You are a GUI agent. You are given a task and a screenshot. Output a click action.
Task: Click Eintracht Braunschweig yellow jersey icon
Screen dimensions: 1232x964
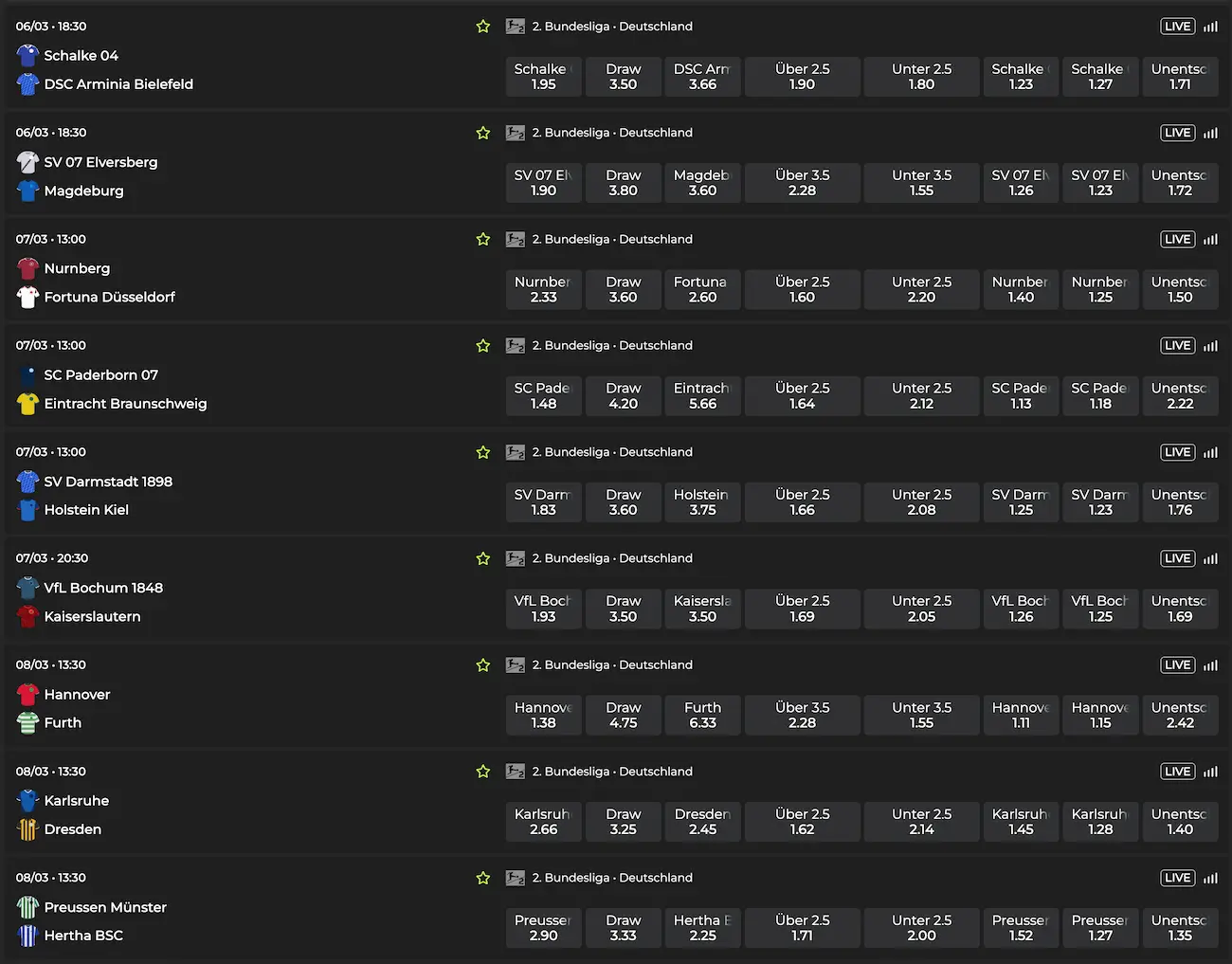(27, 404)
